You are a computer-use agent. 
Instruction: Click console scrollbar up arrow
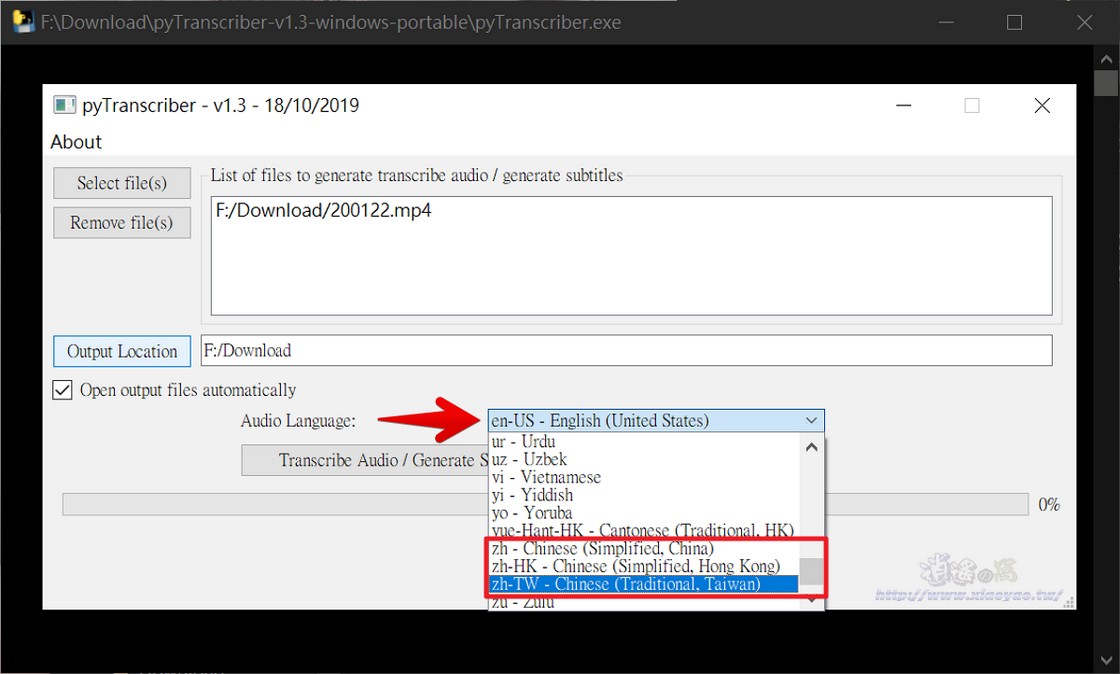(x=1106, y=58)
